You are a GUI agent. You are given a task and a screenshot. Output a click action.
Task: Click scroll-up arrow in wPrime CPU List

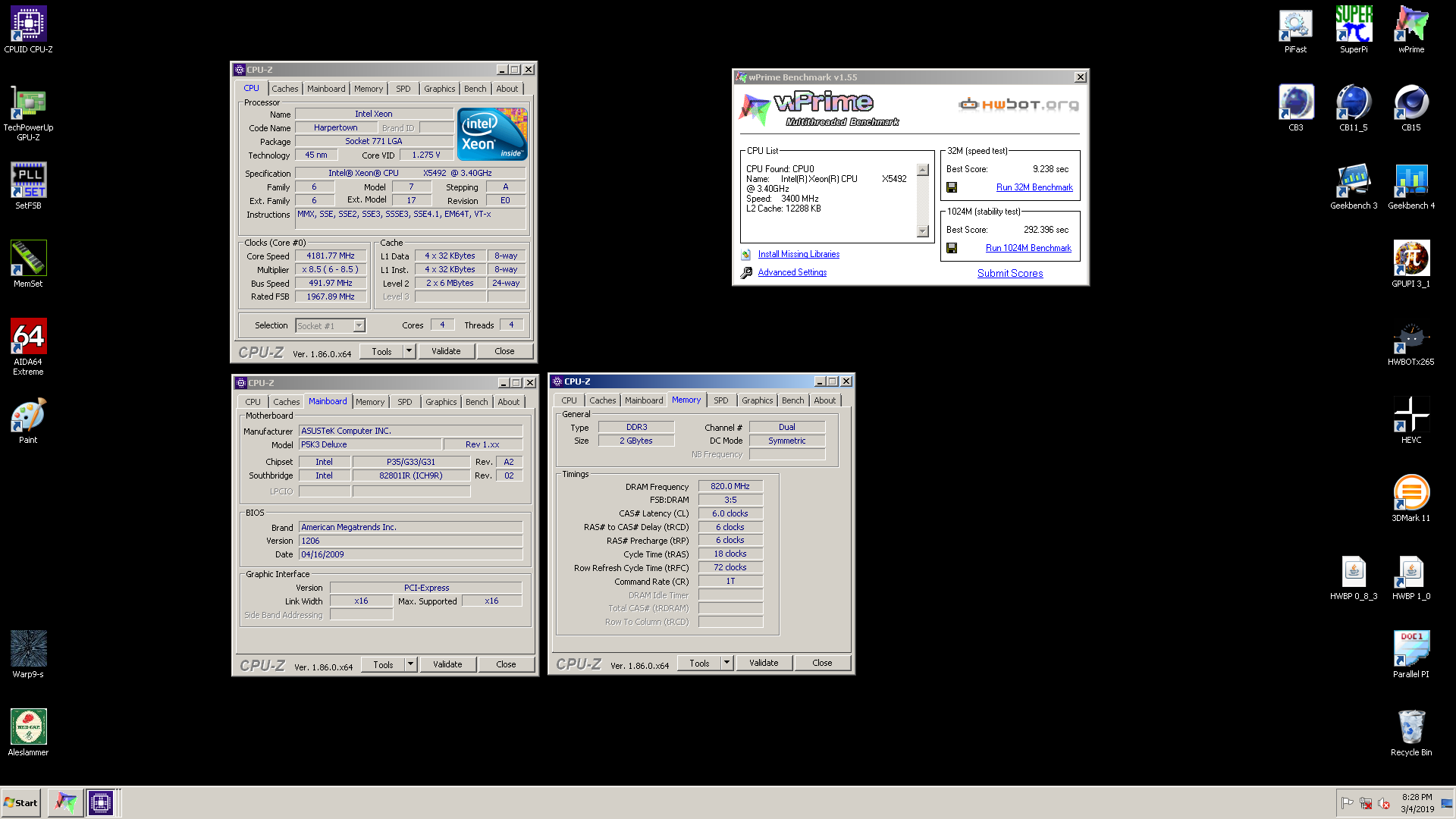tap(923, 170)
